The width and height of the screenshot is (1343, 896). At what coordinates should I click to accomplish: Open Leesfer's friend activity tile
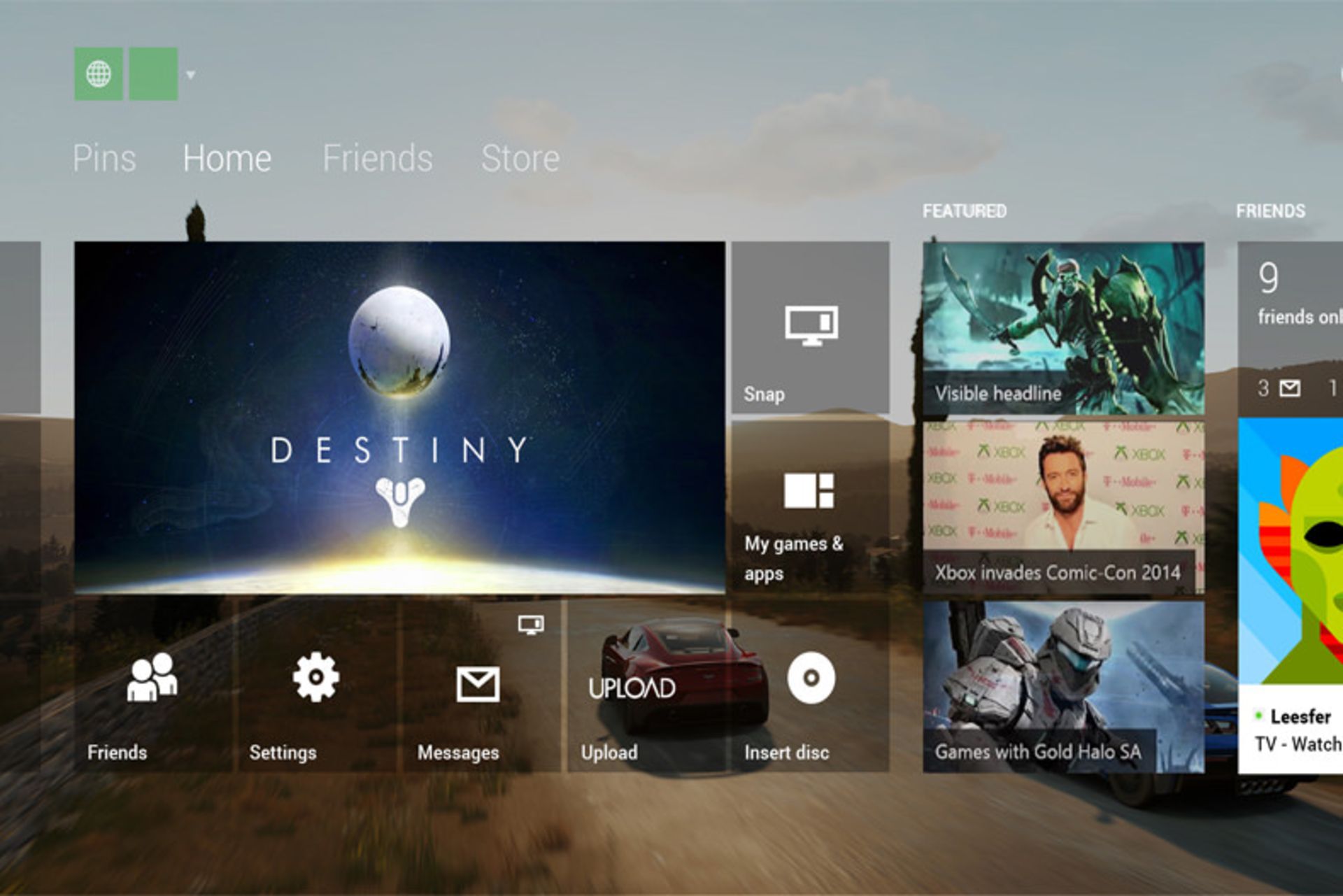click(1291, 596)
